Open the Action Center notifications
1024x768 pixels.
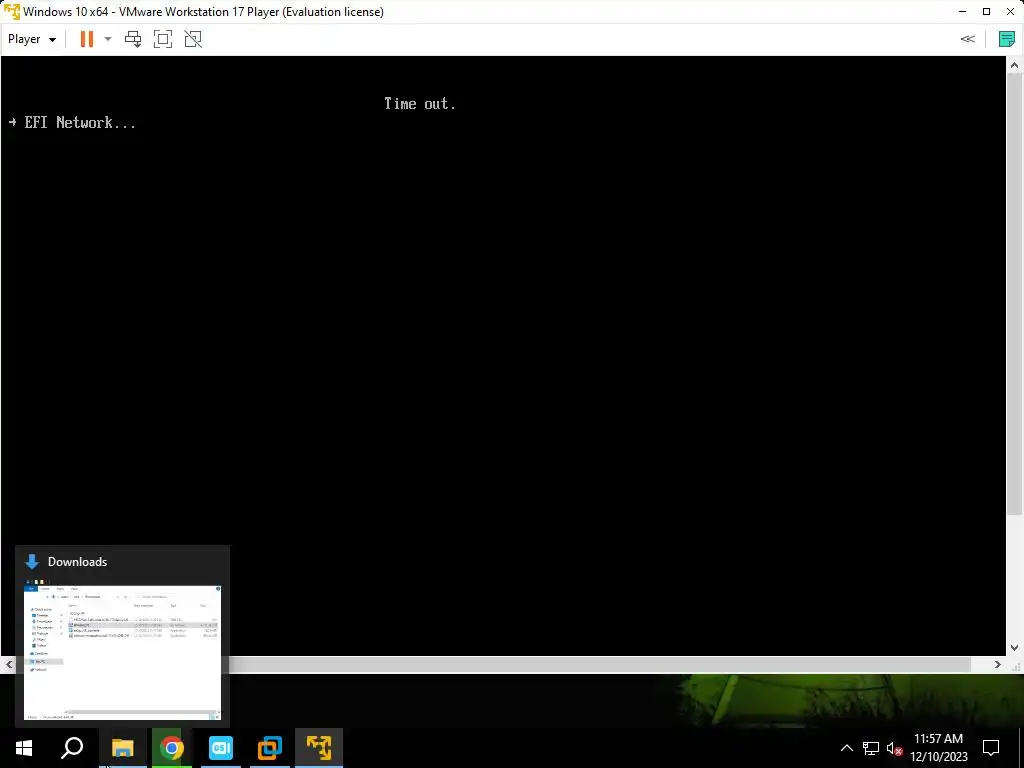[x=991, y=748]
